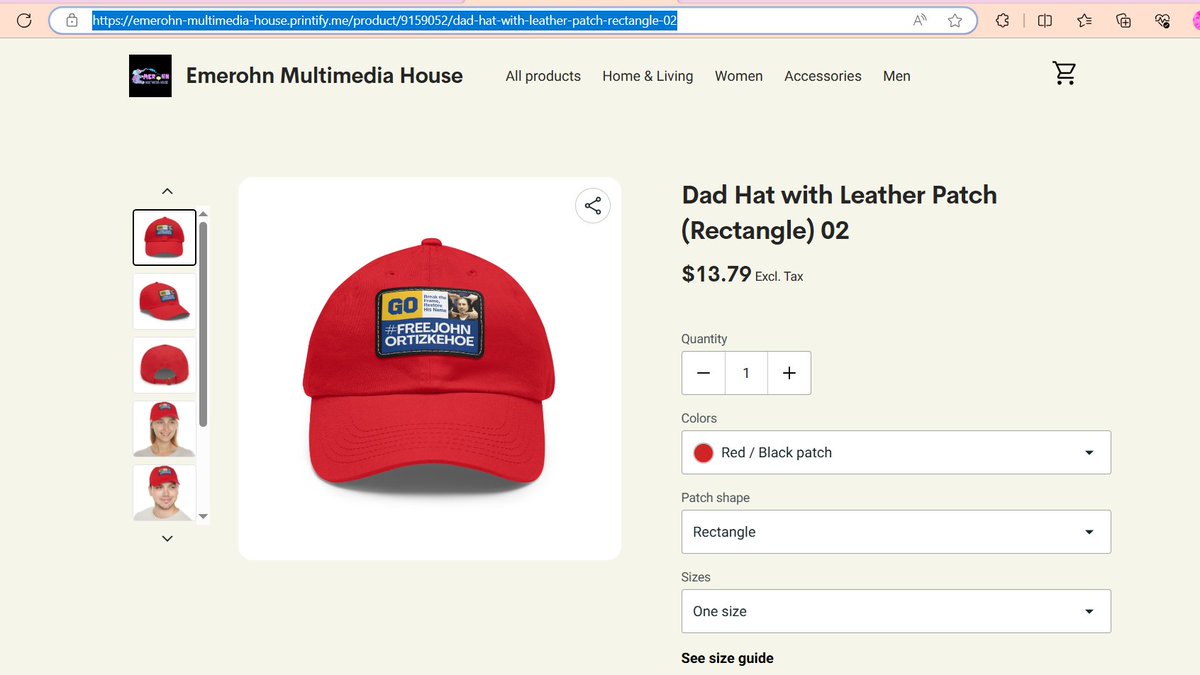
Task: Switch to the Home & Living category
Action: click(647, 76)
